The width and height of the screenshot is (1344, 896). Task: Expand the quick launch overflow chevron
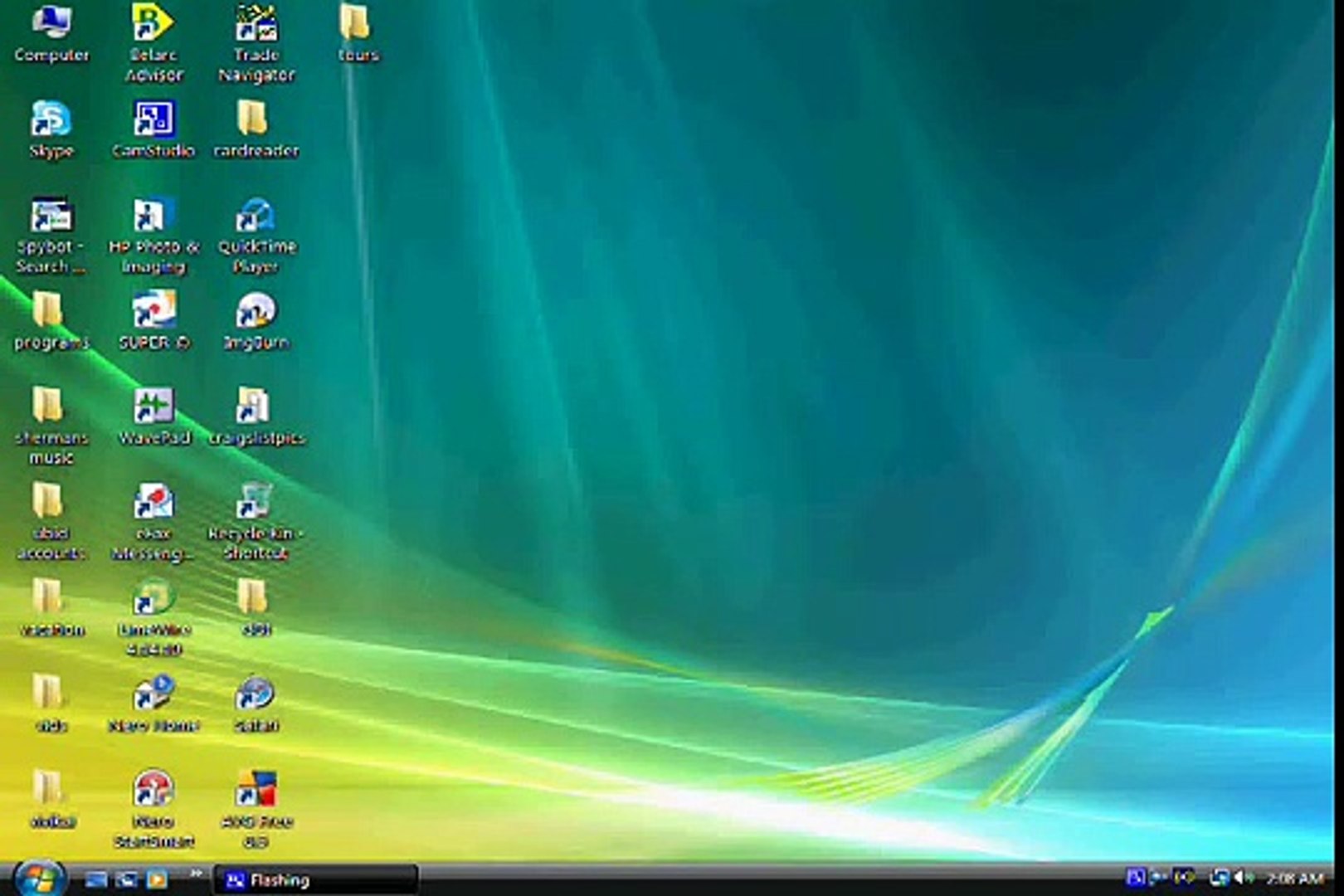click(x=198, y=874)
